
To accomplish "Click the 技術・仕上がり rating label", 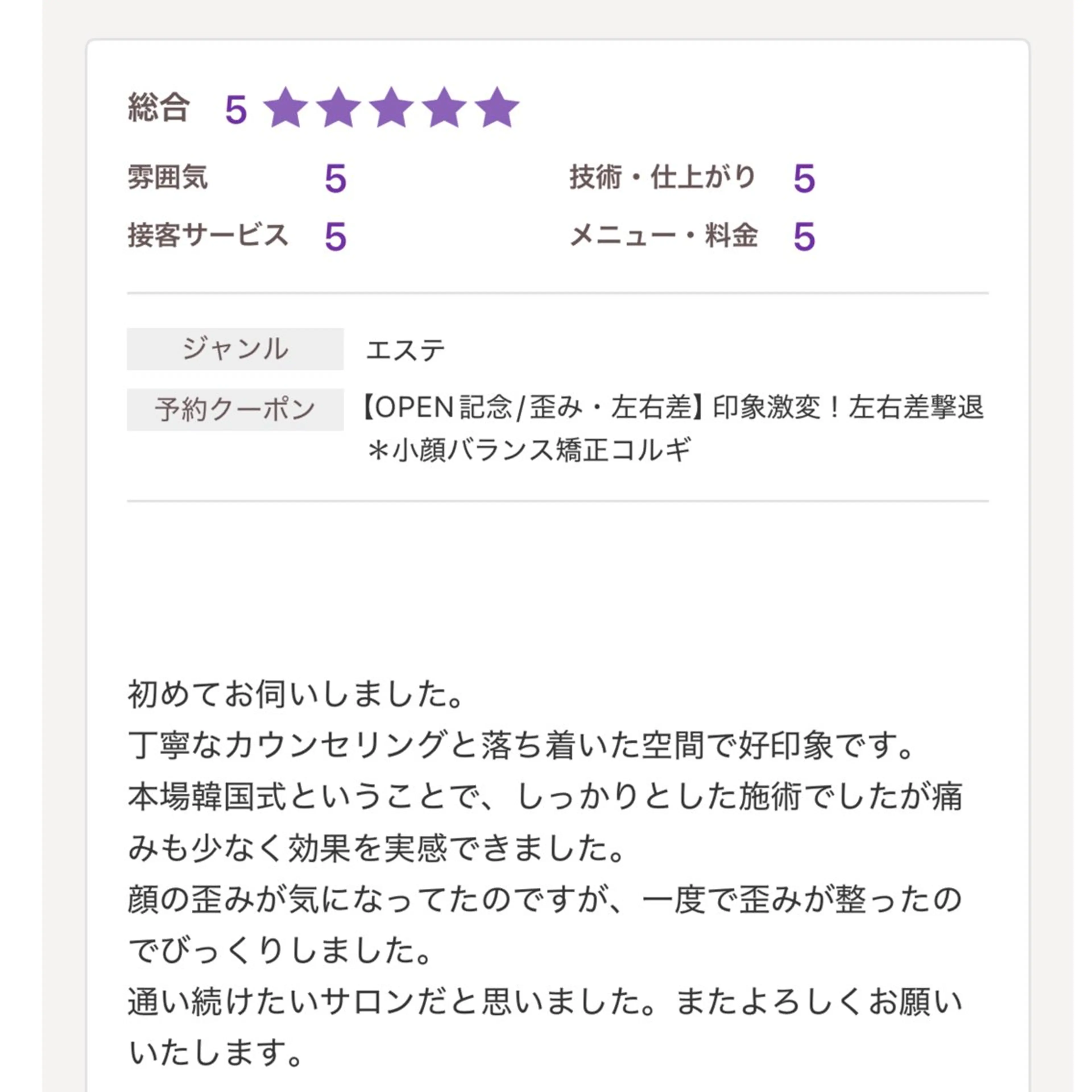I will (x=662, y=177).
